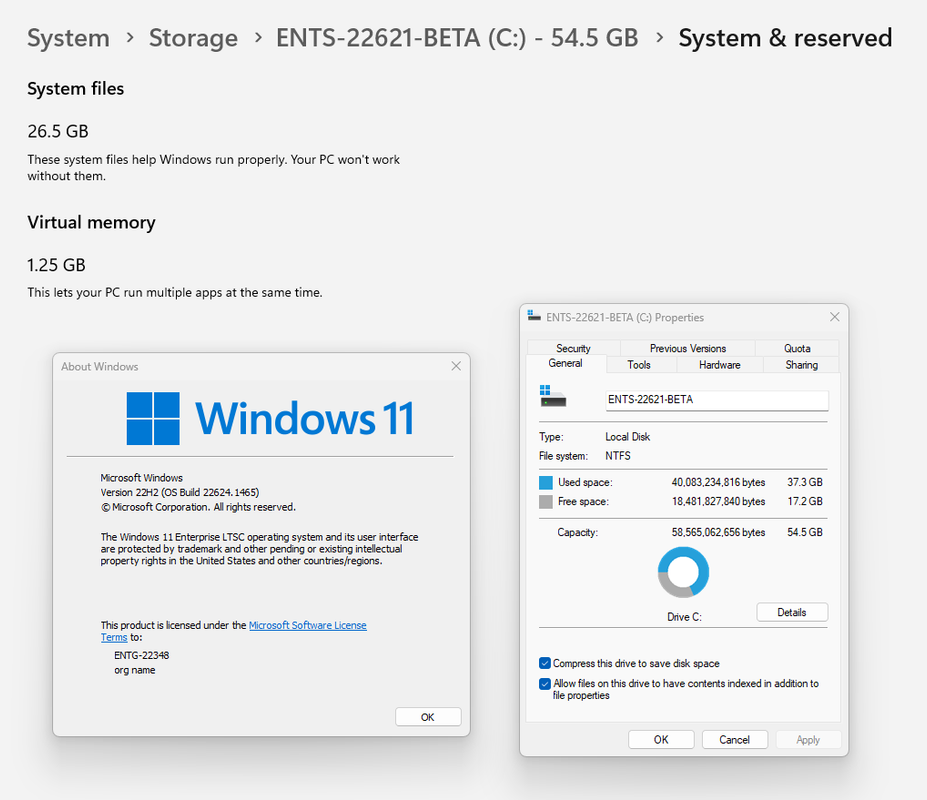Click OK in the Properties dialog
This screenshot has height=800, width=927.
pos(661,740)
